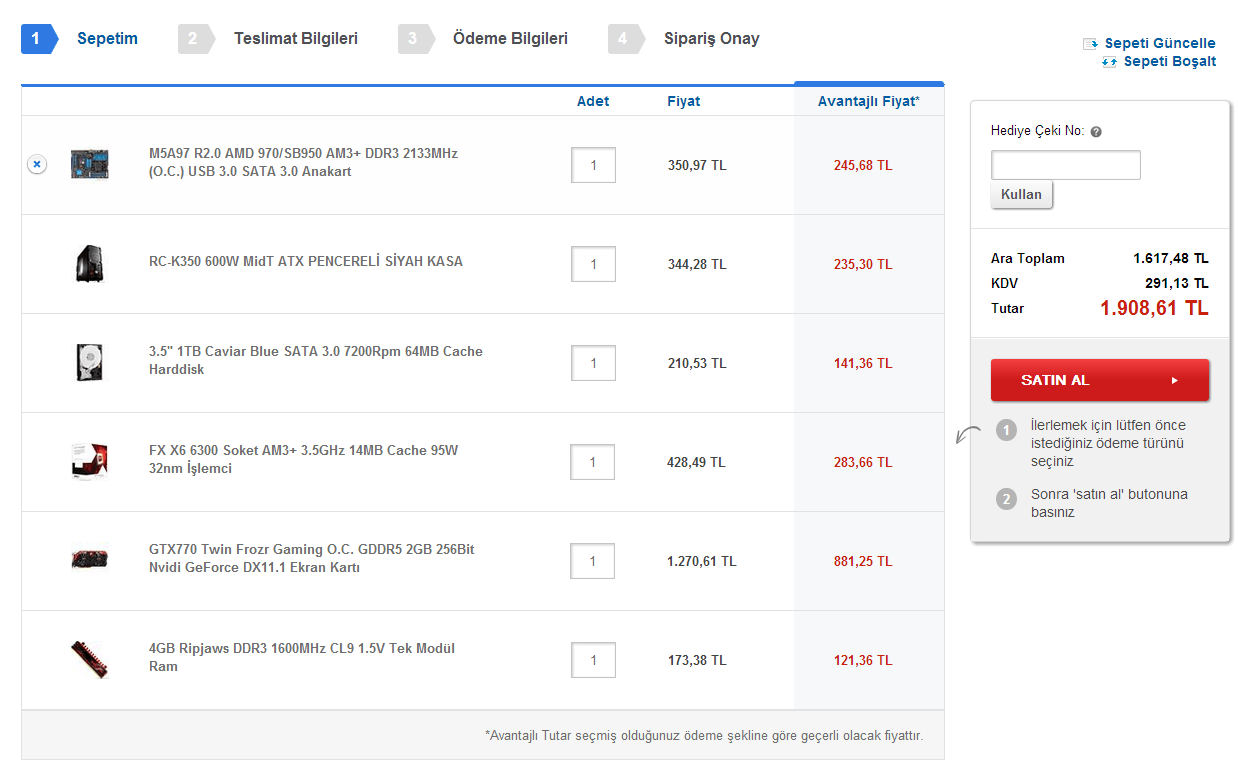Open the Caviar Blue harddisk thumbnail
Viewport: 1238px width, 783px height.
coord(89,362)
